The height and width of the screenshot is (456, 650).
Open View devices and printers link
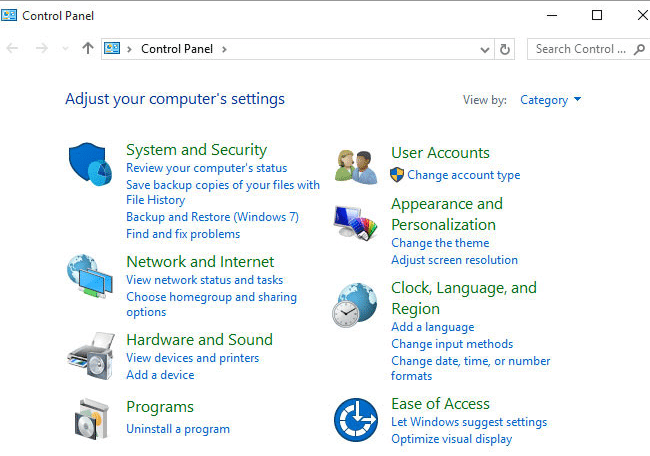click(x=192, y=358)
